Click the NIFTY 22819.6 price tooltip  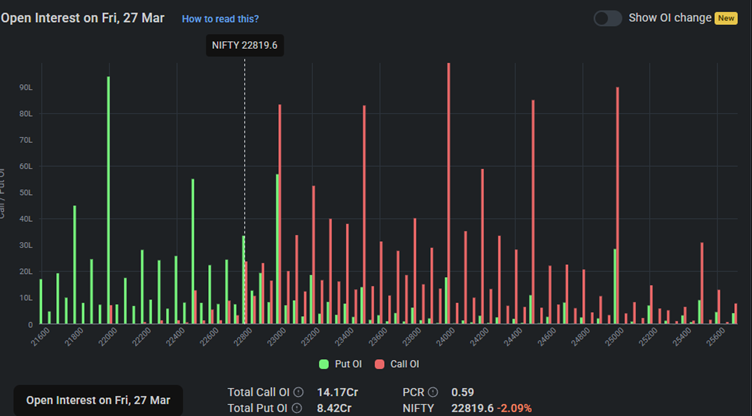[x=245, y=45]
